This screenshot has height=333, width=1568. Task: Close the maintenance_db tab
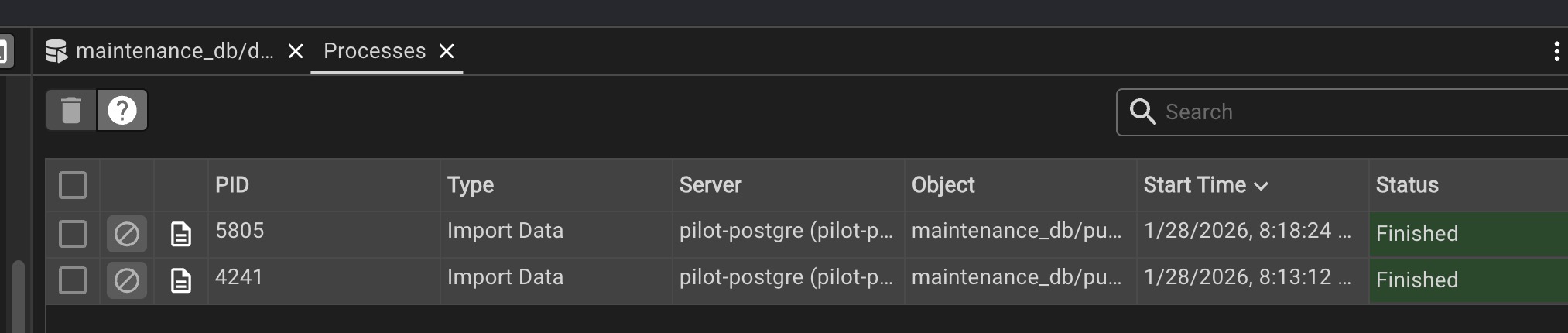(295, 51)
